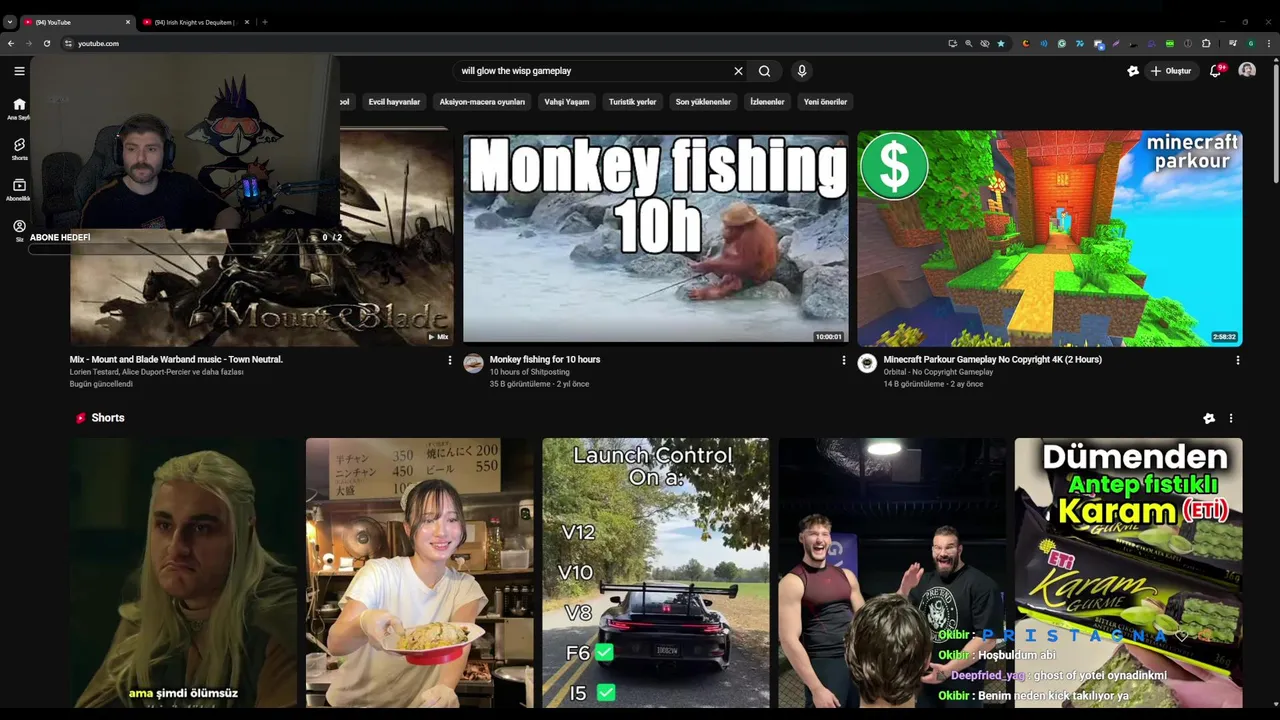Bookmark this page with star icon
Viewport: 1280px width, 720px height.
(1001, 43)
